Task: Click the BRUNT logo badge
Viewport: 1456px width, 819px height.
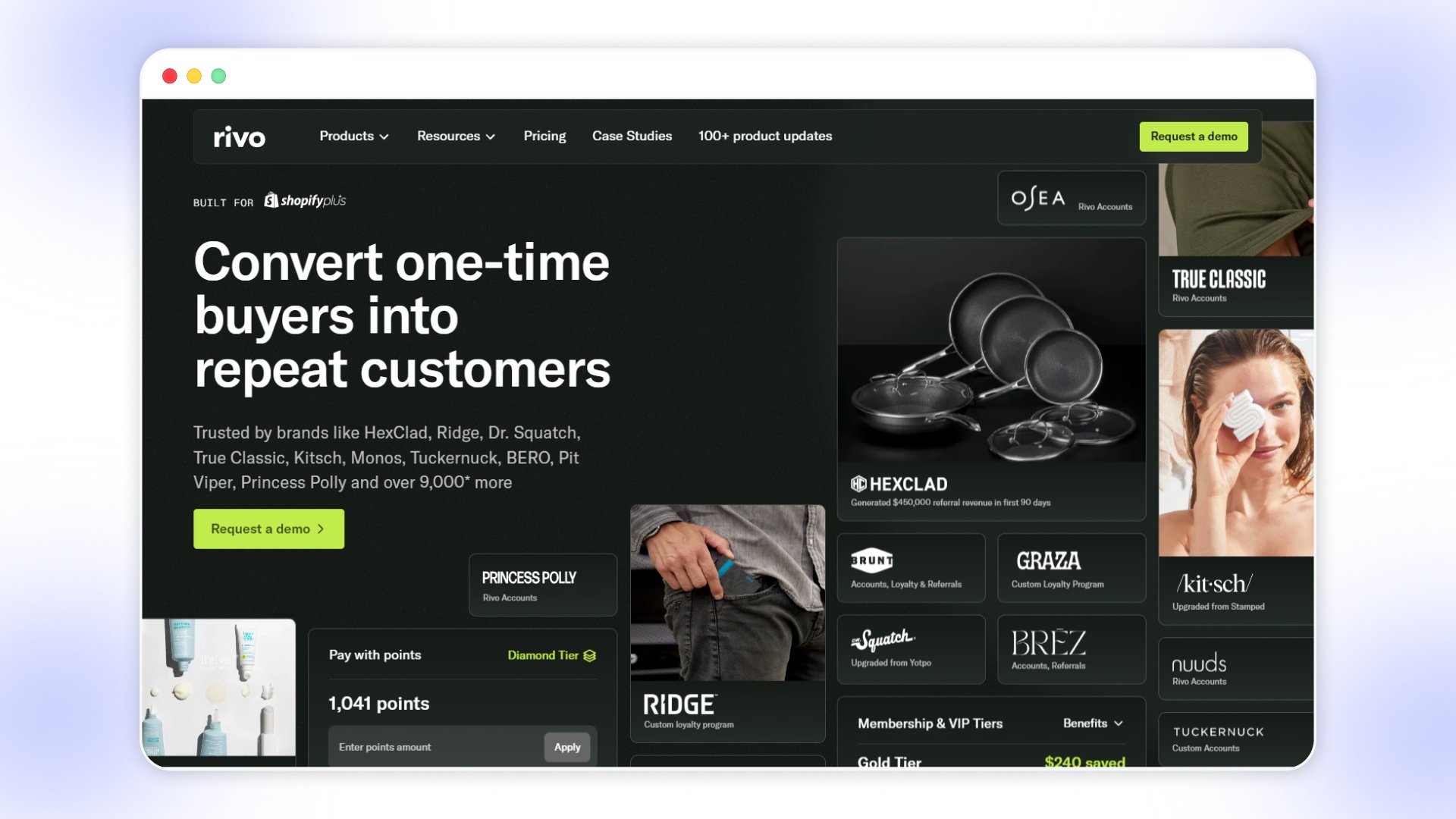Action: (x=872, y=560)
